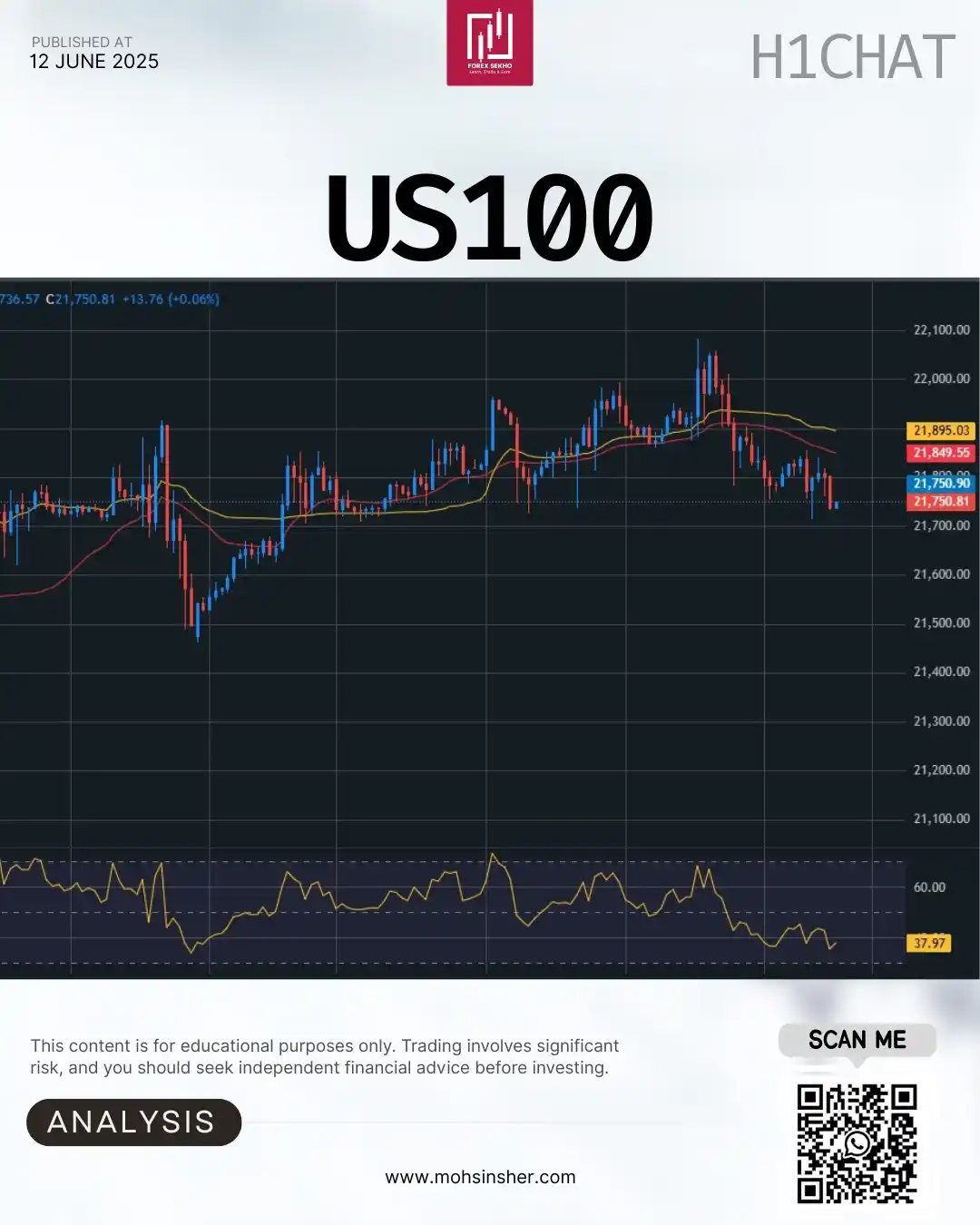Click the 21,700.00 axis label
The image size is (980, 1225).
coord(941,525)
